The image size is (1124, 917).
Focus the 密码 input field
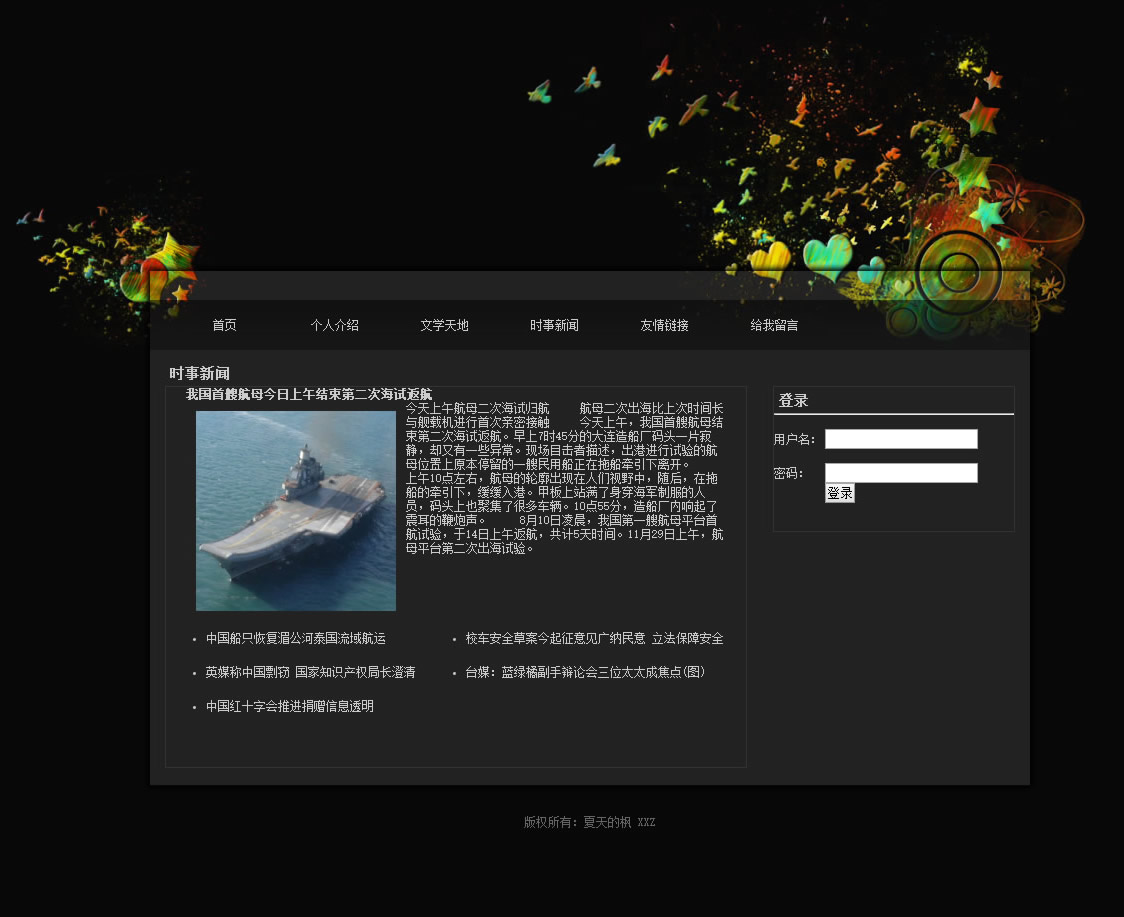click(900, 473)
